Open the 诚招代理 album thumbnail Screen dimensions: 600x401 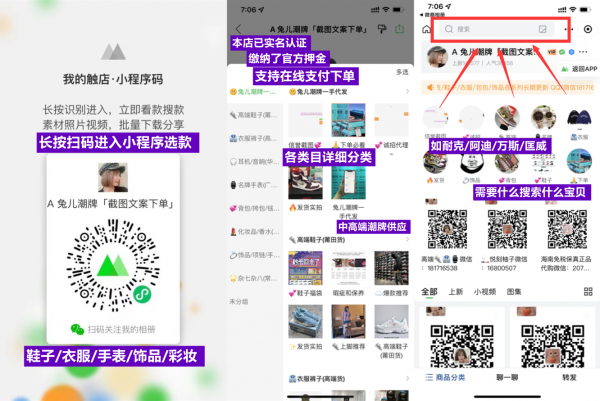click(391, 120)
